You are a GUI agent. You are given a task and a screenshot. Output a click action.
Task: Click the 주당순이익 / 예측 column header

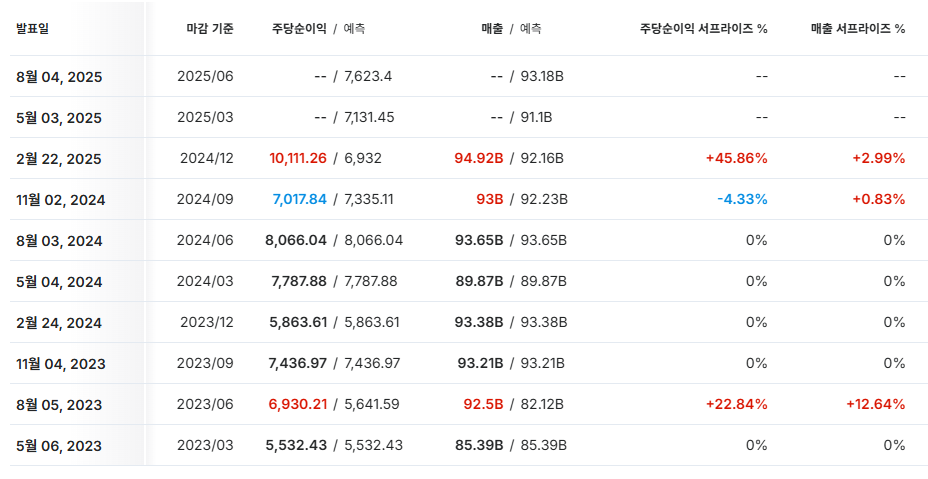(318, 29)
